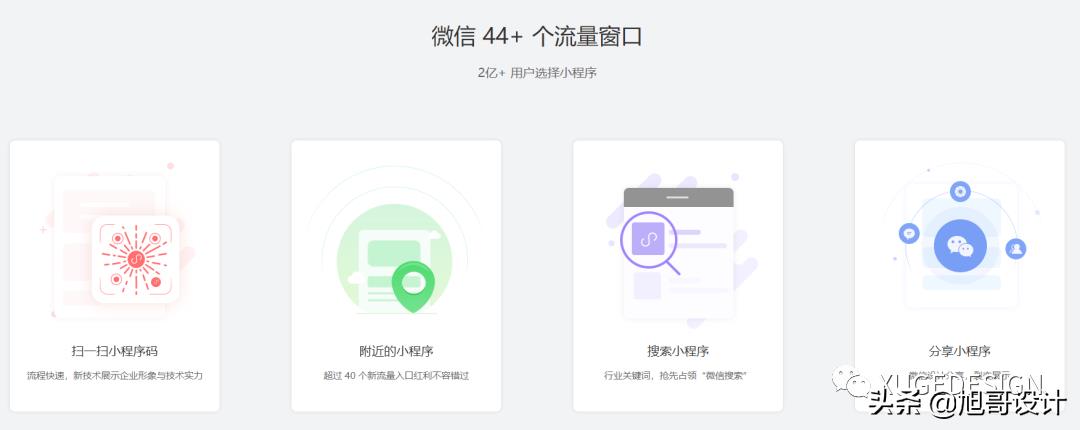This screenshot has height=430, width=1080.
Task: Click the 微信 44+ 个流量窗口 heading
Action: (x=537, y=37)
